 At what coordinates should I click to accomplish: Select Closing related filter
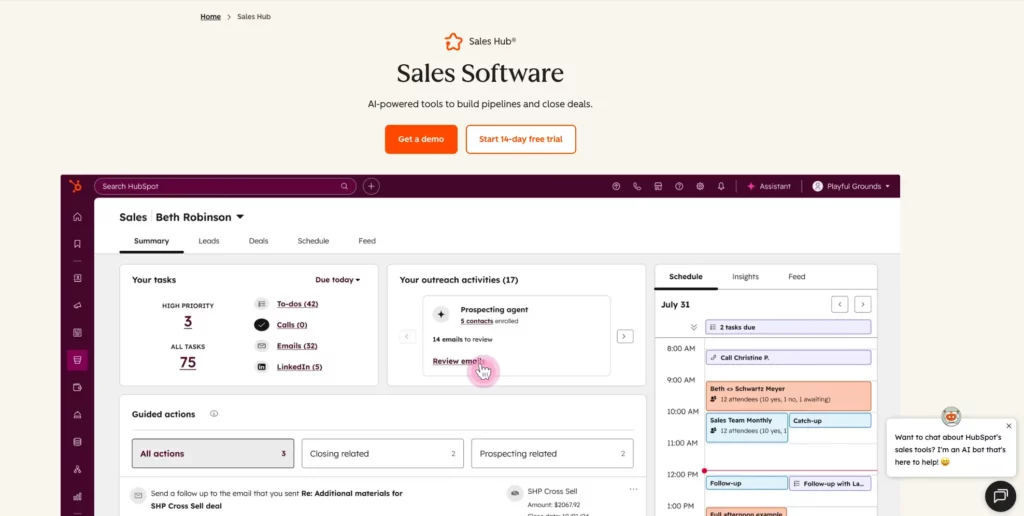point(383,453)
